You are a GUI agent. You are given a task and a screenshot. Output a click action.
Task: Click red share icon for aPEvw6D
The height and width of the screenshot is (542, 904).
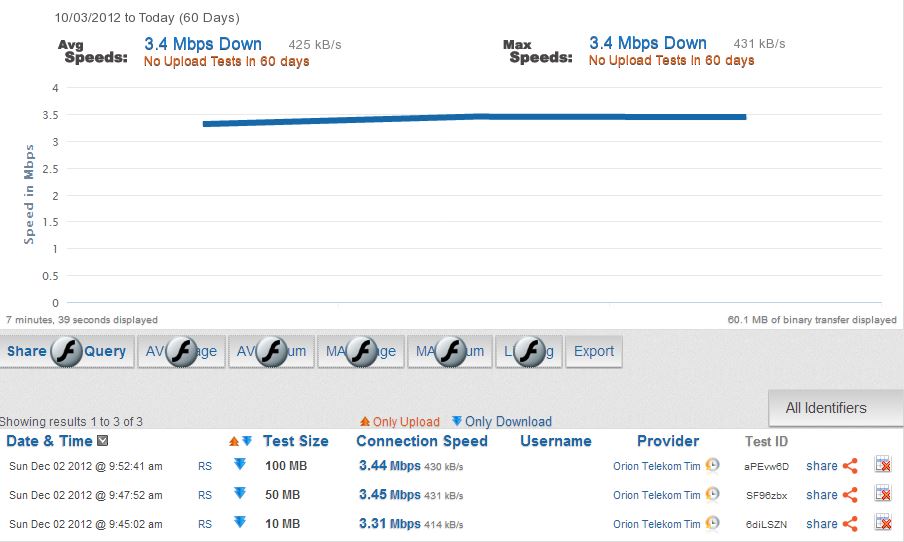click(x=850, y=466)
